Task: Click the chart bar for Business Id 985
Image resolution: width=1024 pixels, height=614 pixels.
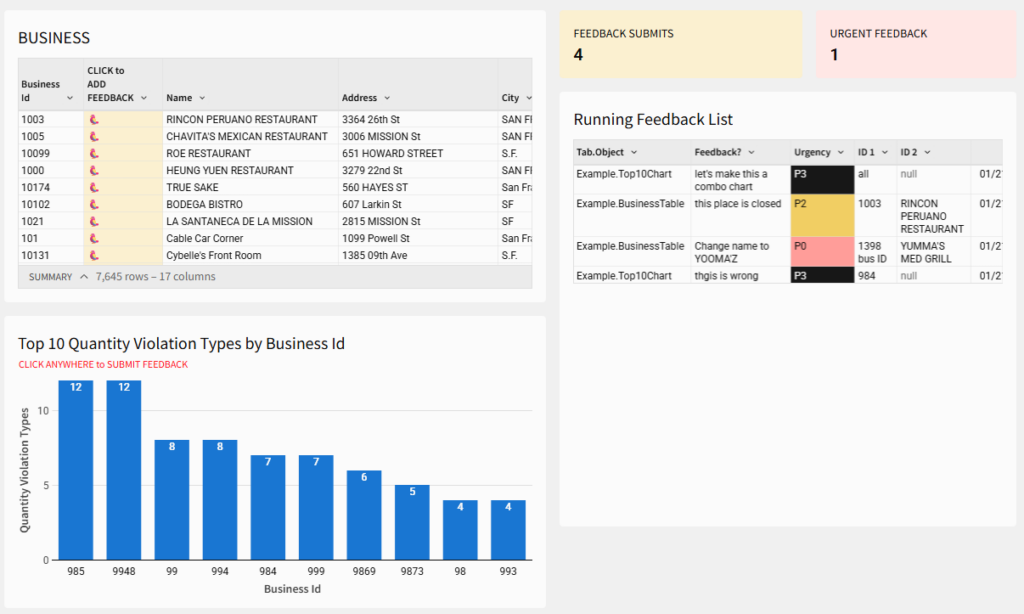Action: tap(76, 470)
